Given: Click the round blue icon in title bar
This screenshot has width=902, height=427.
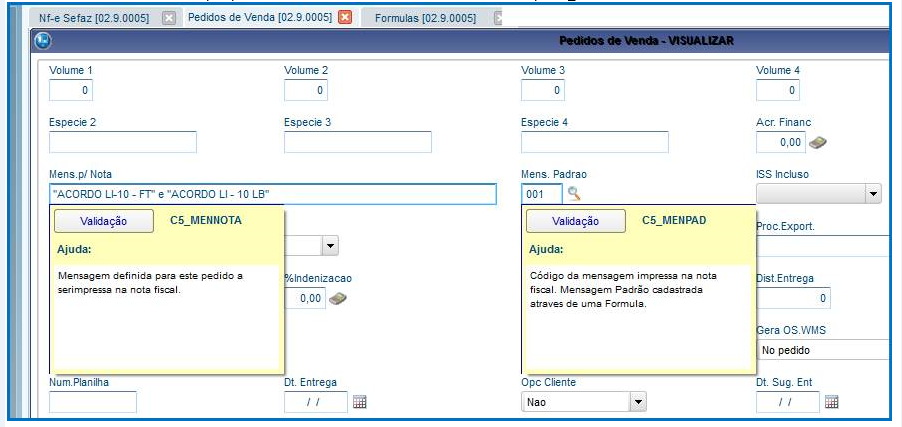Looking at the screenshot, I should coord(43,41).
